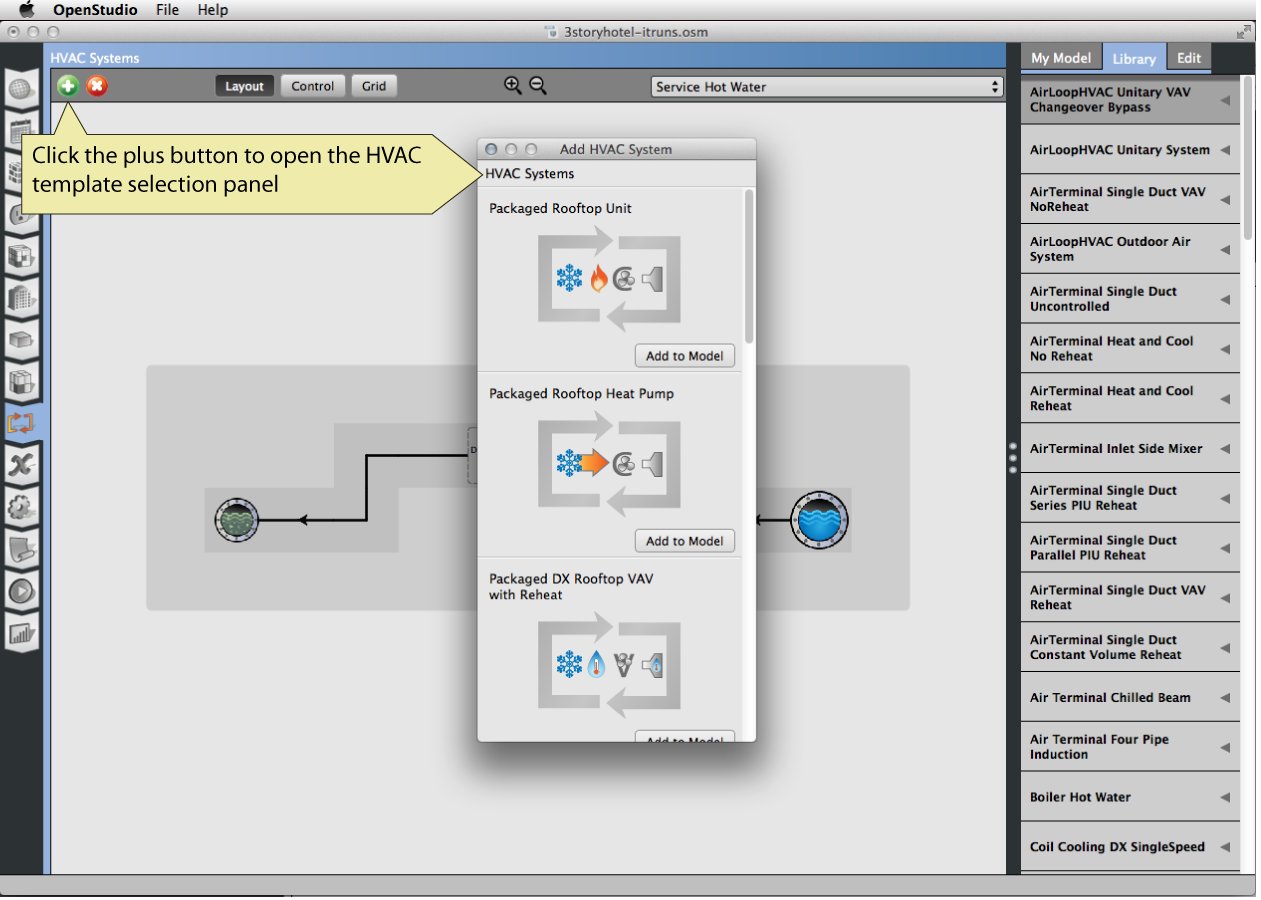Open the Help menu

pyautogui.click(x=213, y=10)
